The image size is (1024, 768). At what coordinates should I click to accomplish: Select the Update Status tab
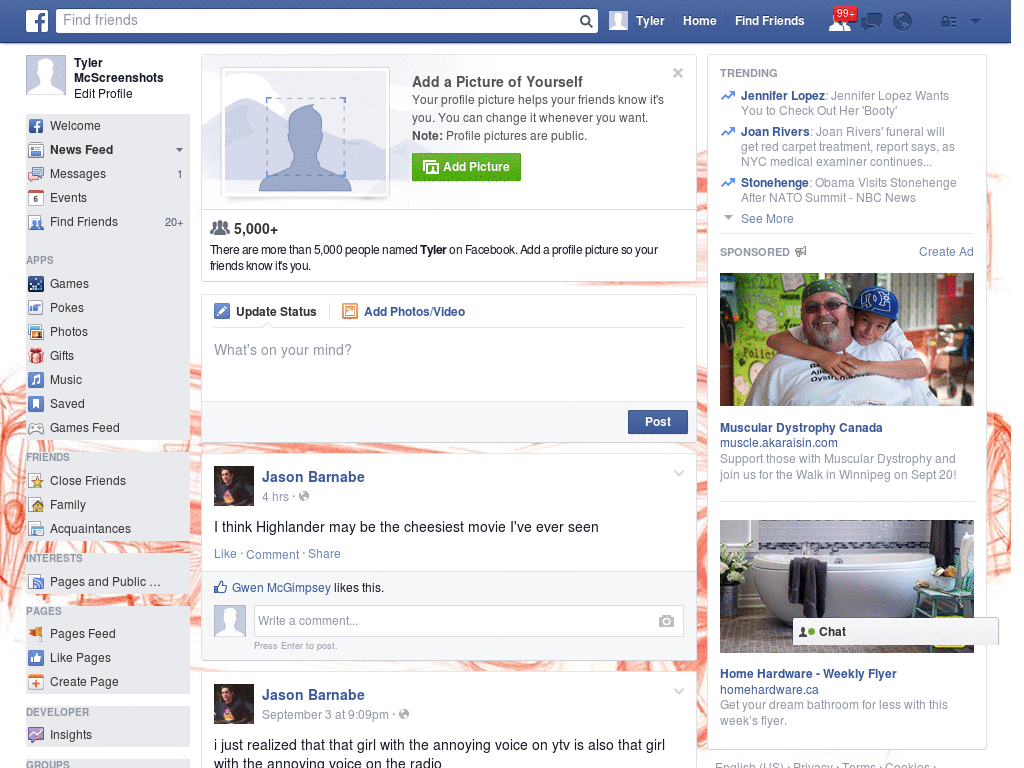tap(265, 312)
